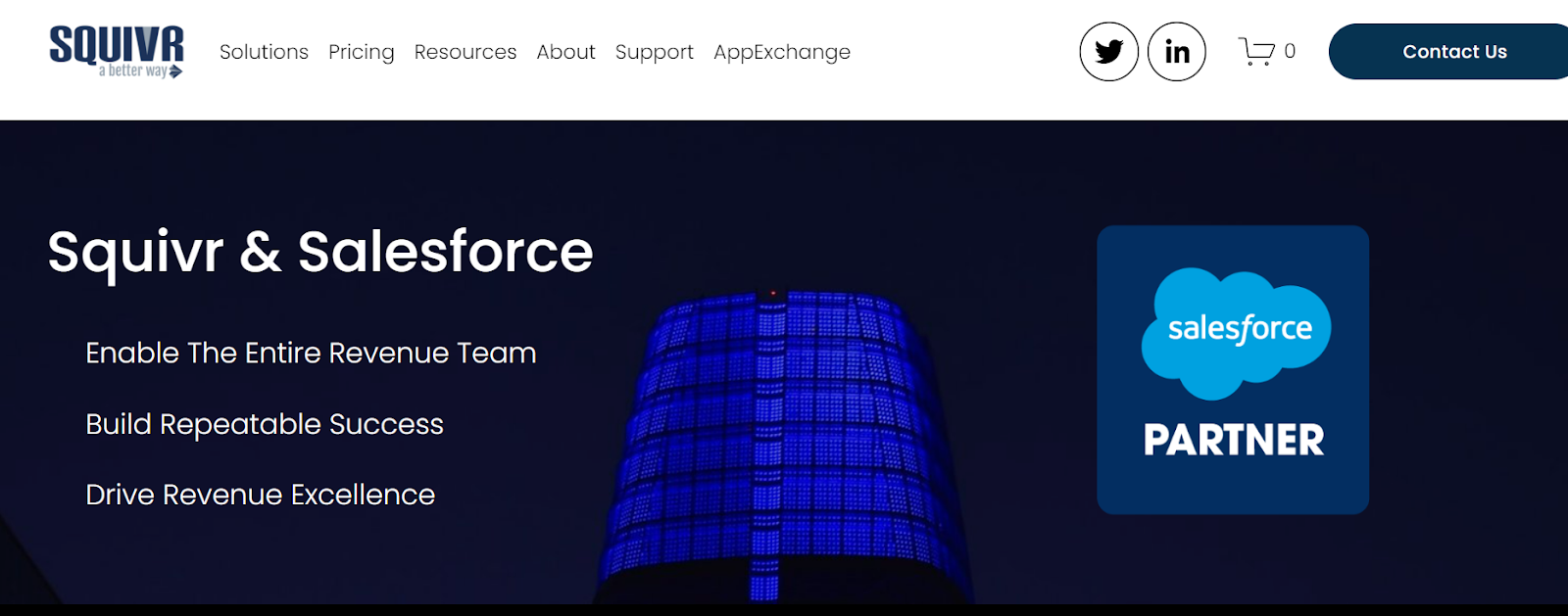Open the Resources menu
The image size is (1568, 616).
pos(465,52)
